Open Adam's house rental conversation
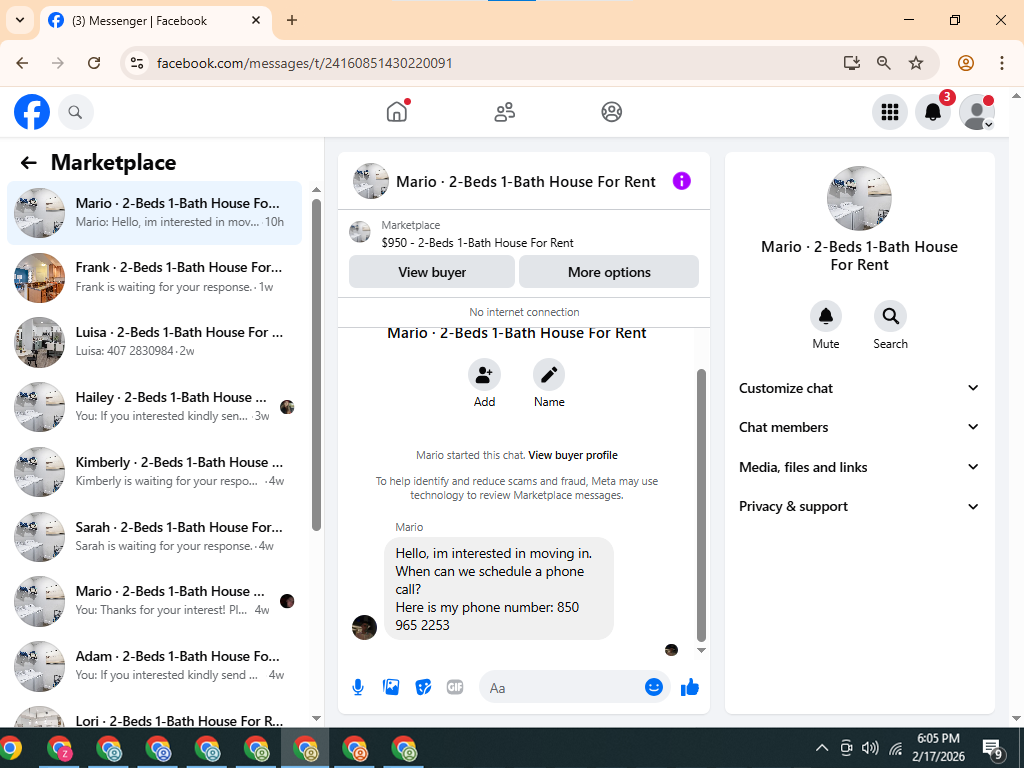Image resolution: width=1024 pixels, height=768 pixels. tap(155, 666)
